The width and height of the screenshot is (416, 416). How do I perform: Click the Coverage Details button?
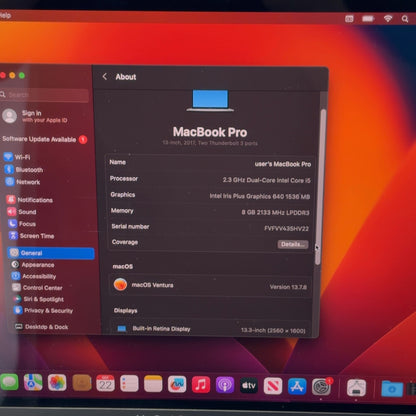(293, 244)
